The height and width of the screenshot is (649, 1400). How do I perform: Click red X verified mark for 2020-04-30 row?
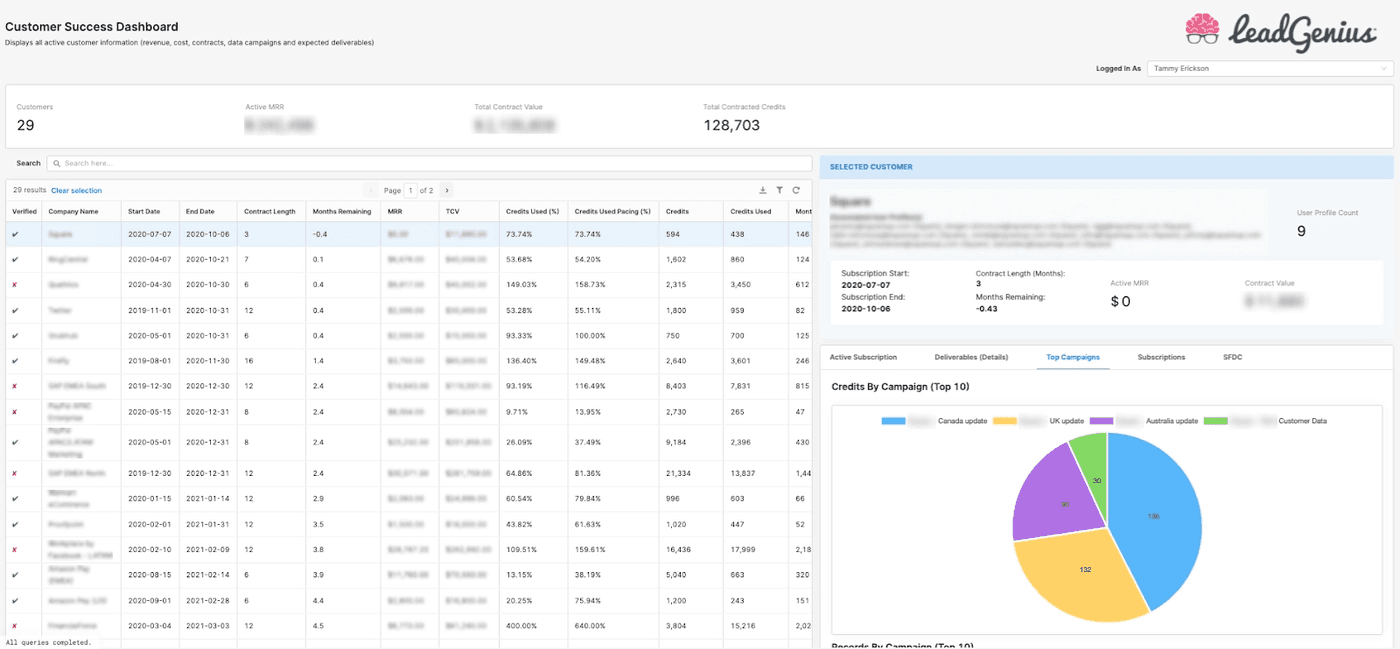coord(15,285)
